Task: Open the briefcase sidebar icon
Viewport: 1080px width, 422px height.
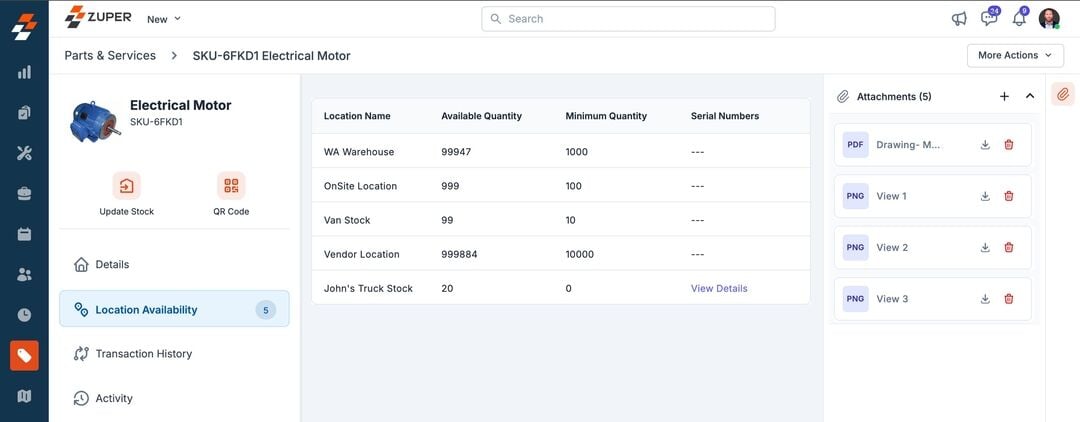Action: coord(24,194)
